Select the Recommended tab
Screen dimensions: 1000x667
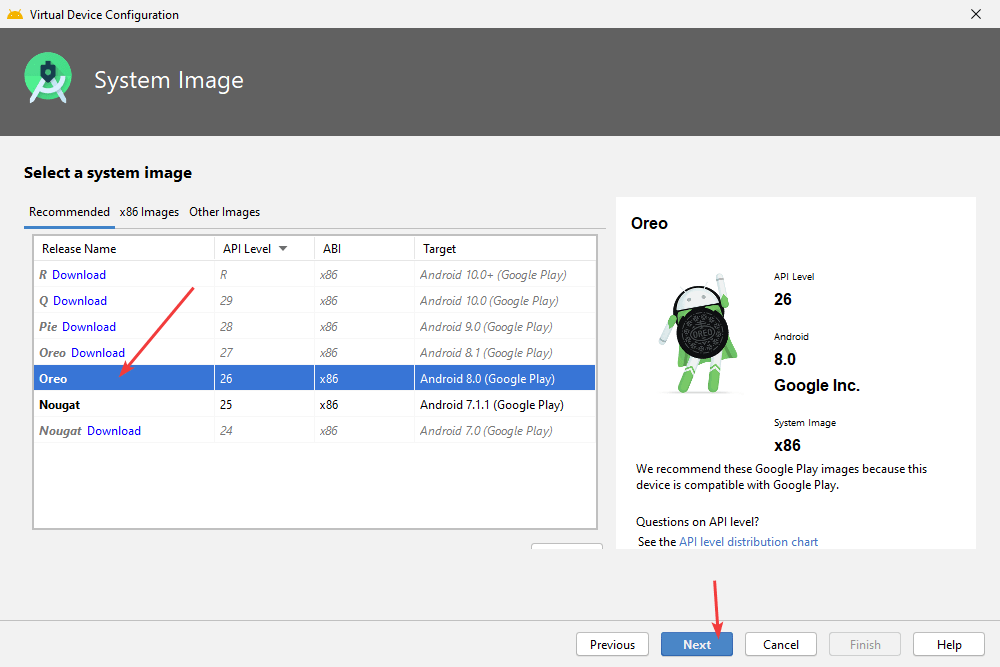(69, 212)
